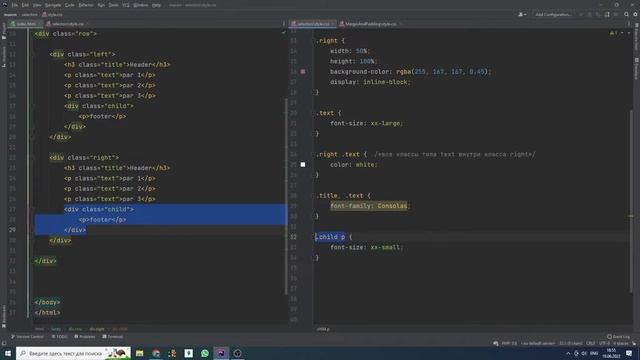Open the Edit menu
This screenshot has height=360, width=640.
pyautogui.click(x=25, y=5)
